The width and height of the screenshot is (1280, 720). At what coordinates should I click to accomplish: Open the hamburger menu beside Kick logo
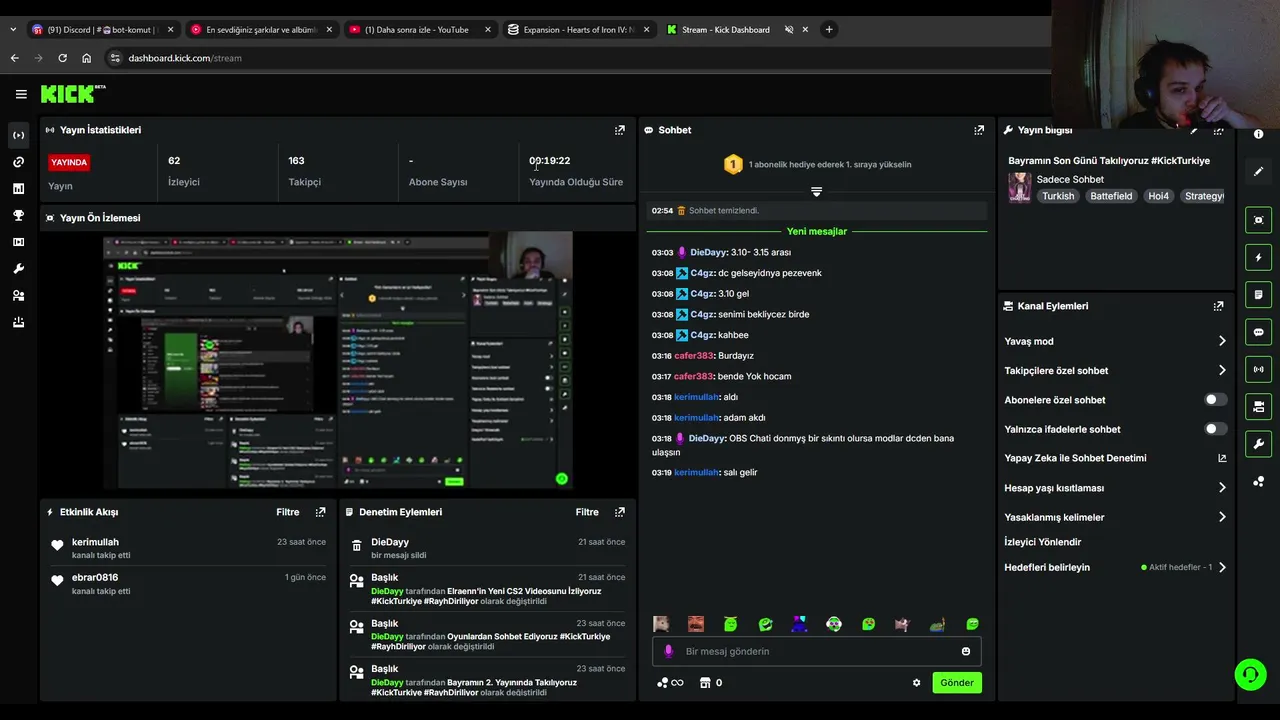21,94
